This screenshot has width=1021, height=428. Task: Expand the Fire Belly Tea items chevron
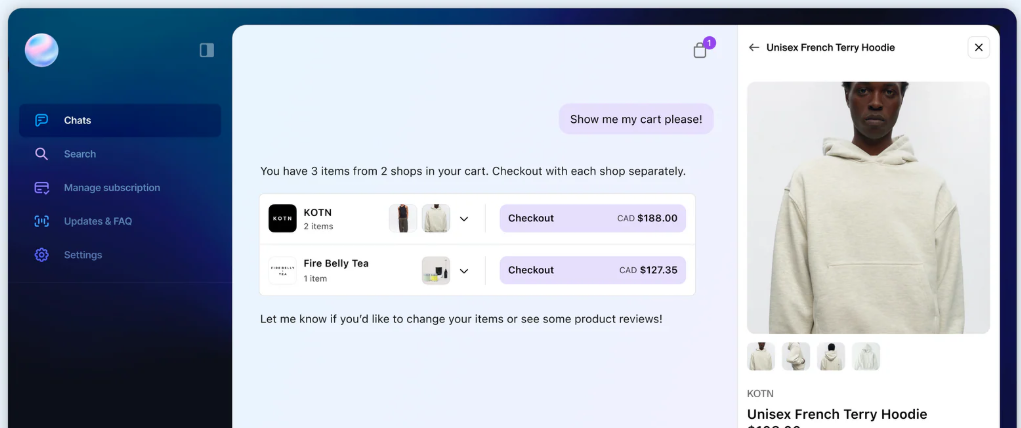point(464,271)
